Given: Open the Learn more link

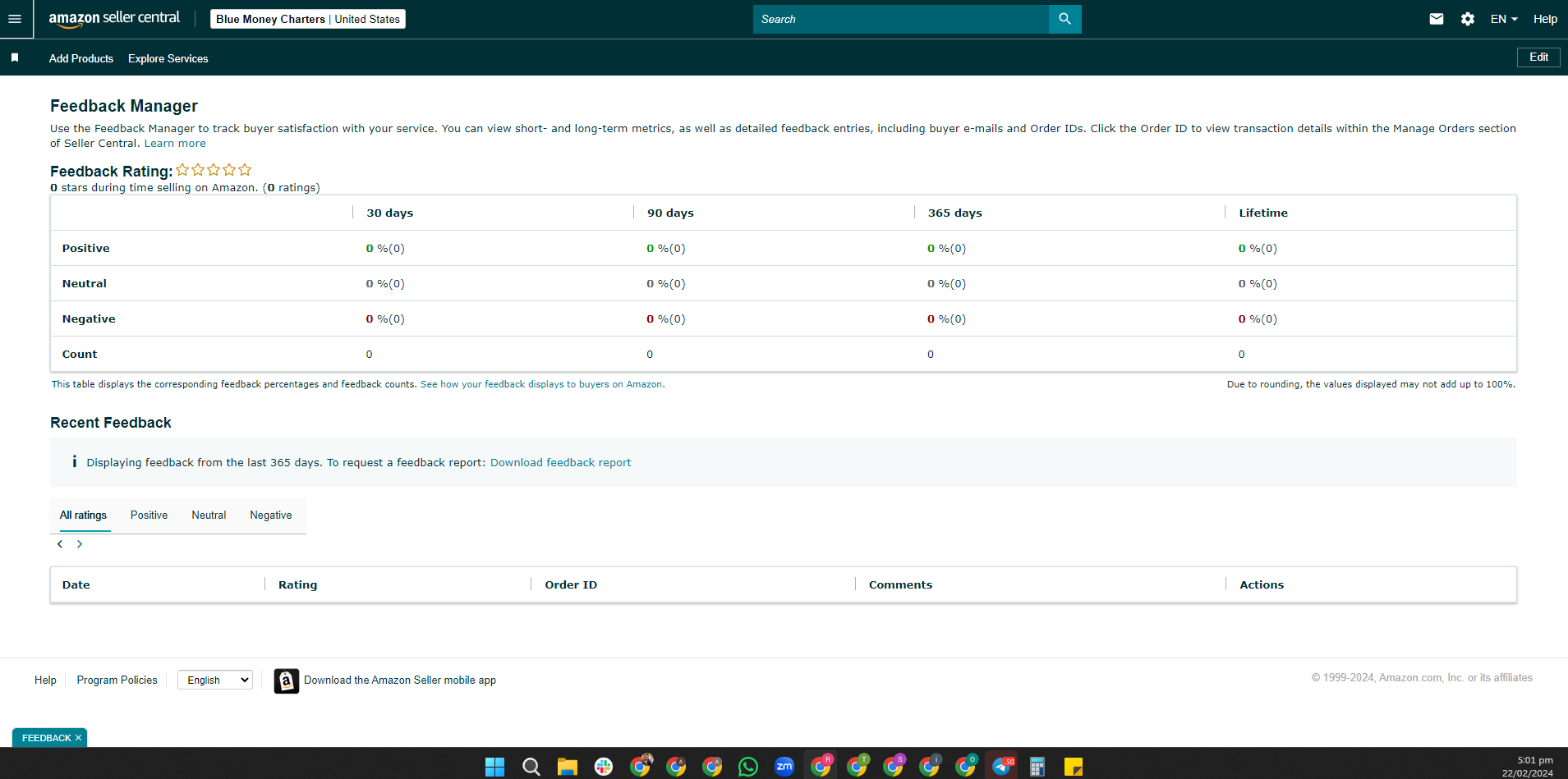Looking at the screenshot, I should (175, 143).
